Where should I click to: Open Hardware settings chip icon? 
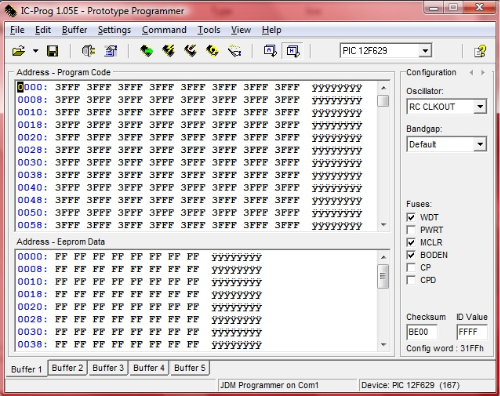[88, 51]
